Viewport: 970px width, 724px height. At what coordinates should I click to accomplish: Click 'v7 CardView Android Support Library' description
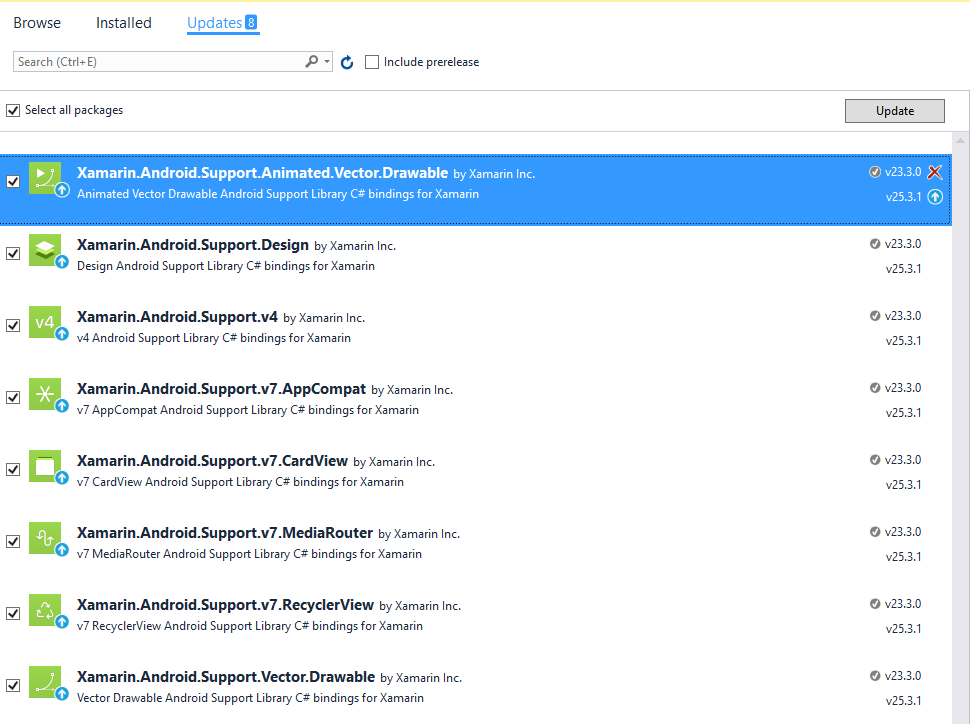(240, 482)
